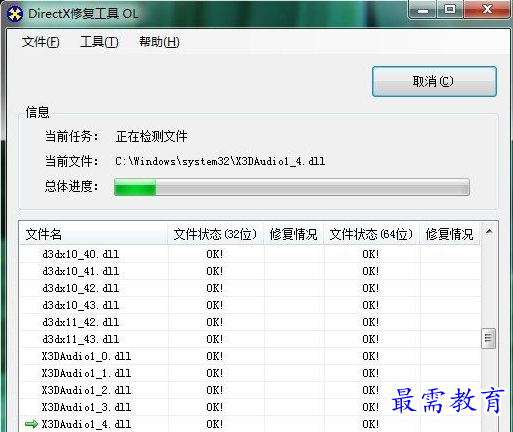
Task: Click the 文件名 column header
Action: coord(93,234)
